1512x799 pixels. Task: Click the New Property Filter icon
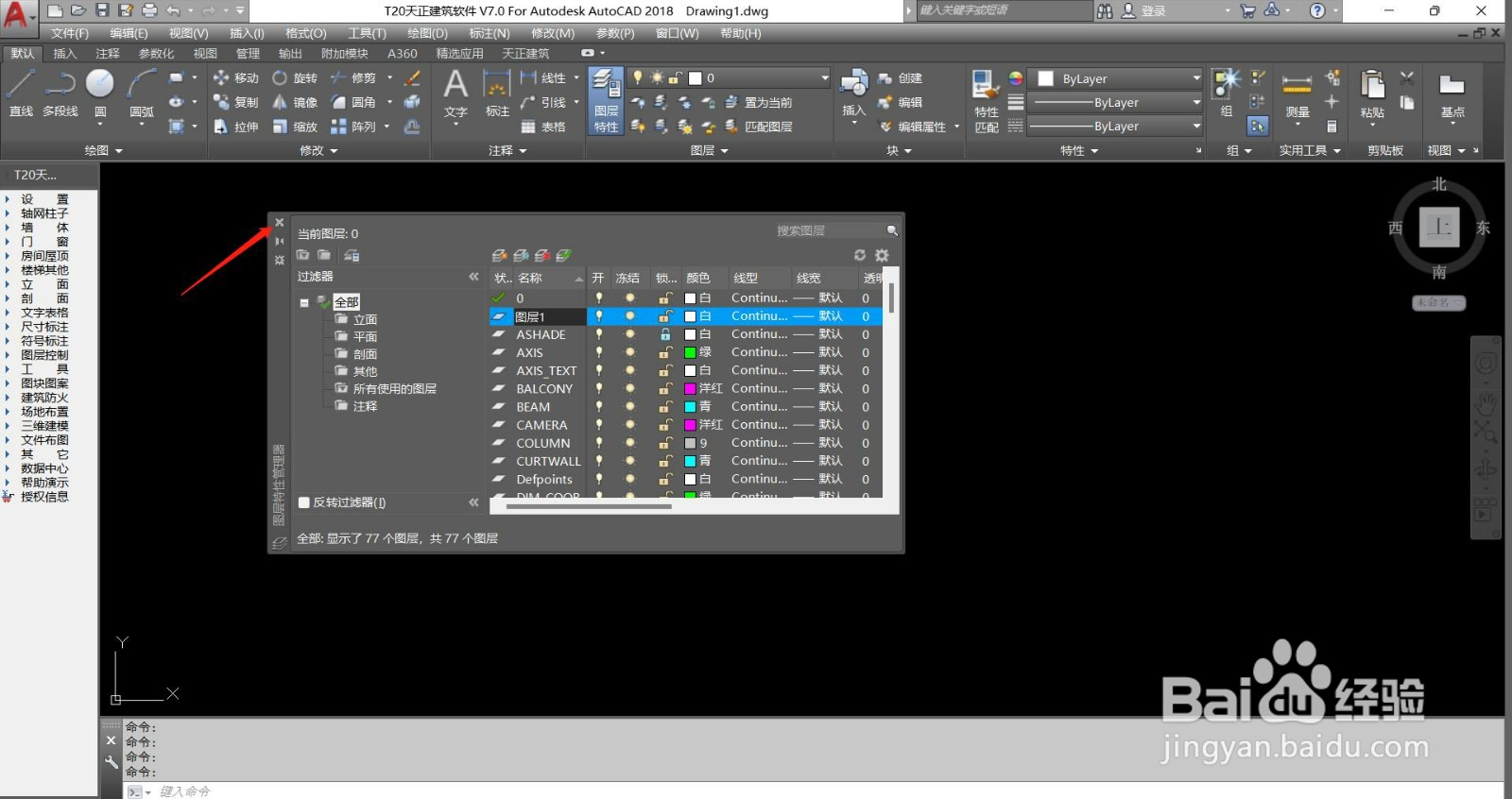click(x=302, y=255)
